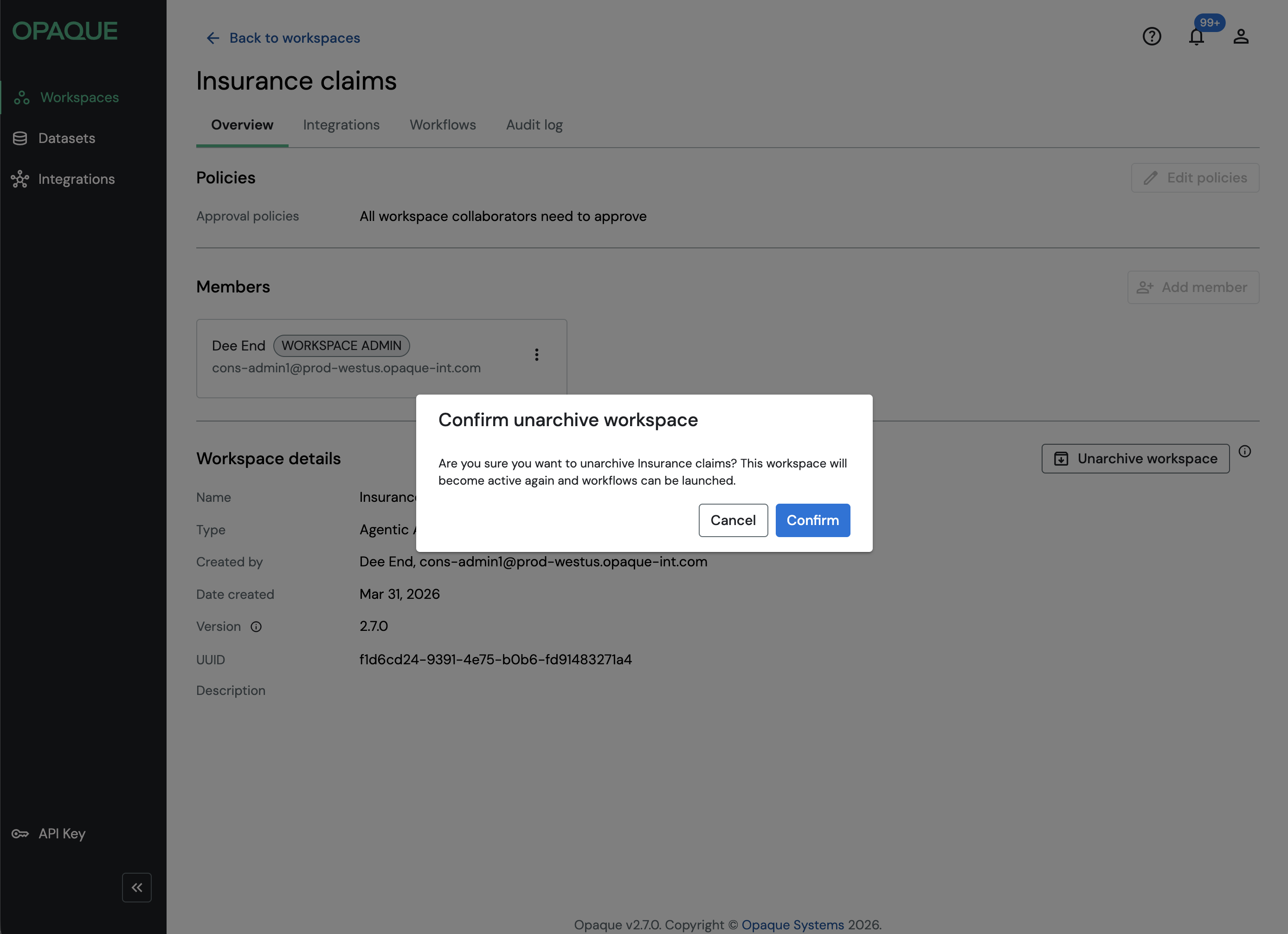Open the user profile icon
The image size is (1288, 934).
tap(1240, 37)
